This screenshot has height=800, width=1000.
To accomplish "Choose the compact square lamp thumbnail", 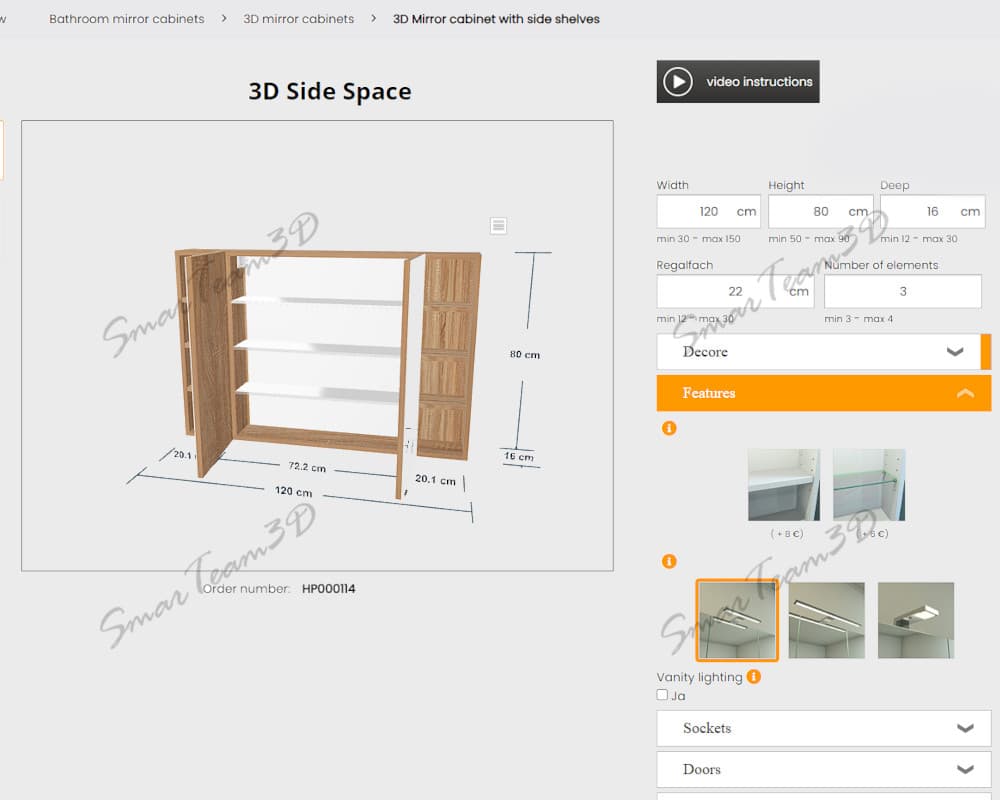I will pyautogui.click(x=915, y=621).
